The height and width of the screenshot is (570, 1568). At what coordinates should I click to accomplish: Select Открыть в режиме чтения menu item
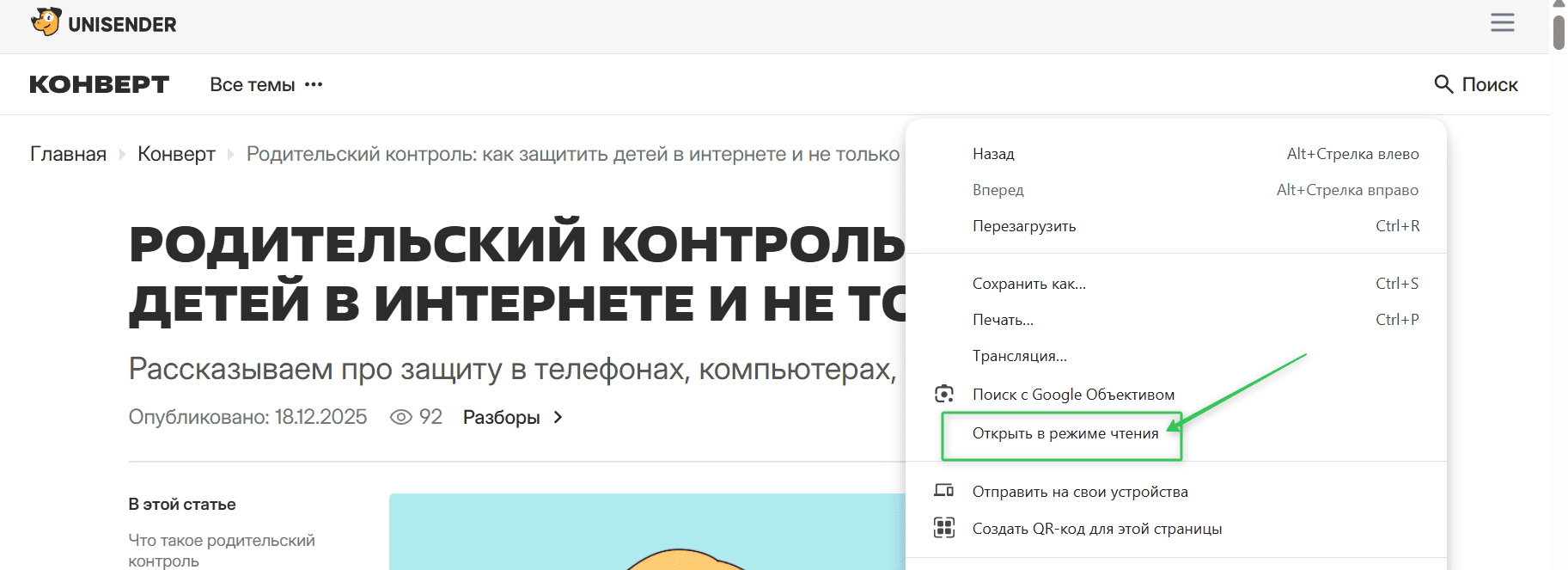pyautogui.click(x=1065, y=433)
